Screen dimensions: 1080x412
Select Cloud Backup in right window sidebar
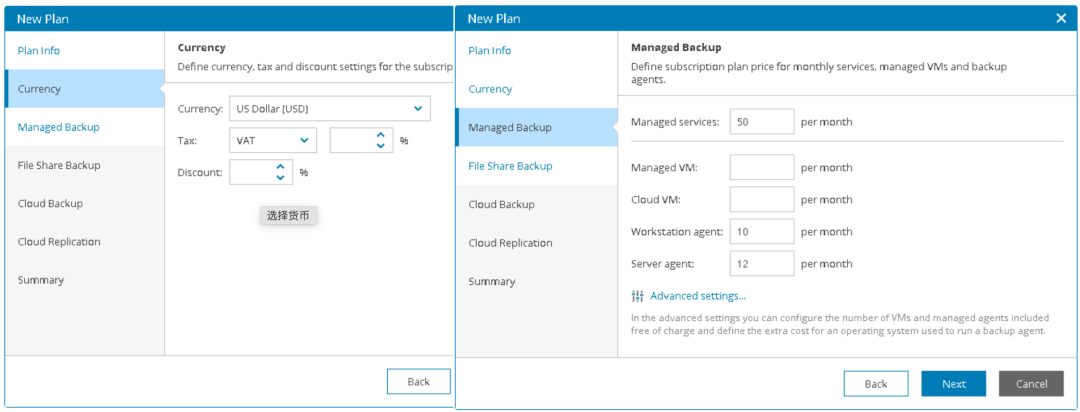(501, 205)
